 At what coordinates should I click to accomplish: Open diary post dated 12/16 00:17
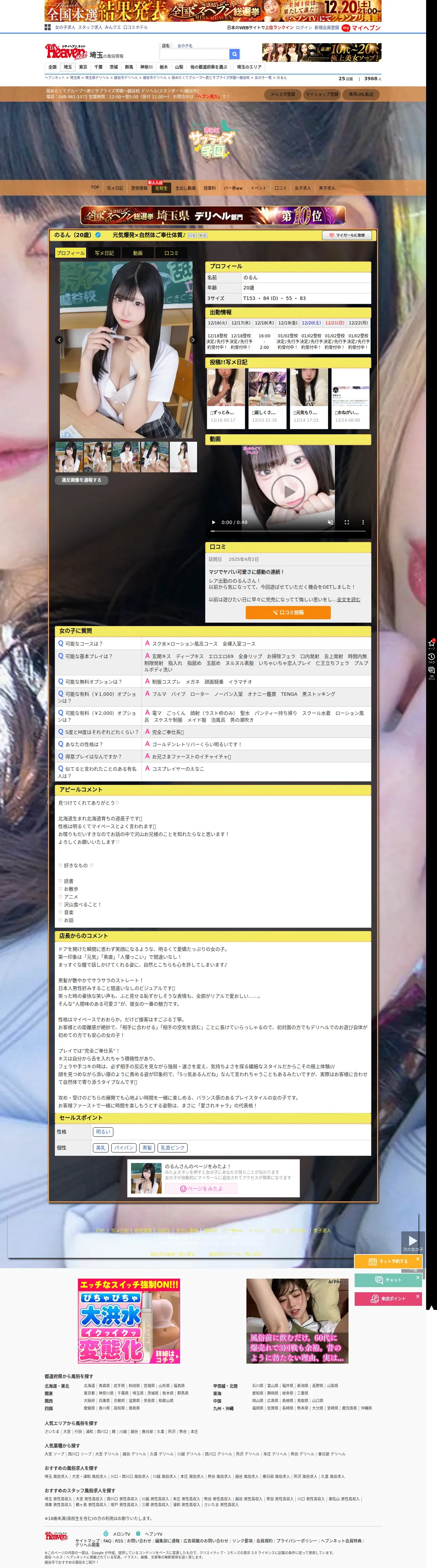226,398
